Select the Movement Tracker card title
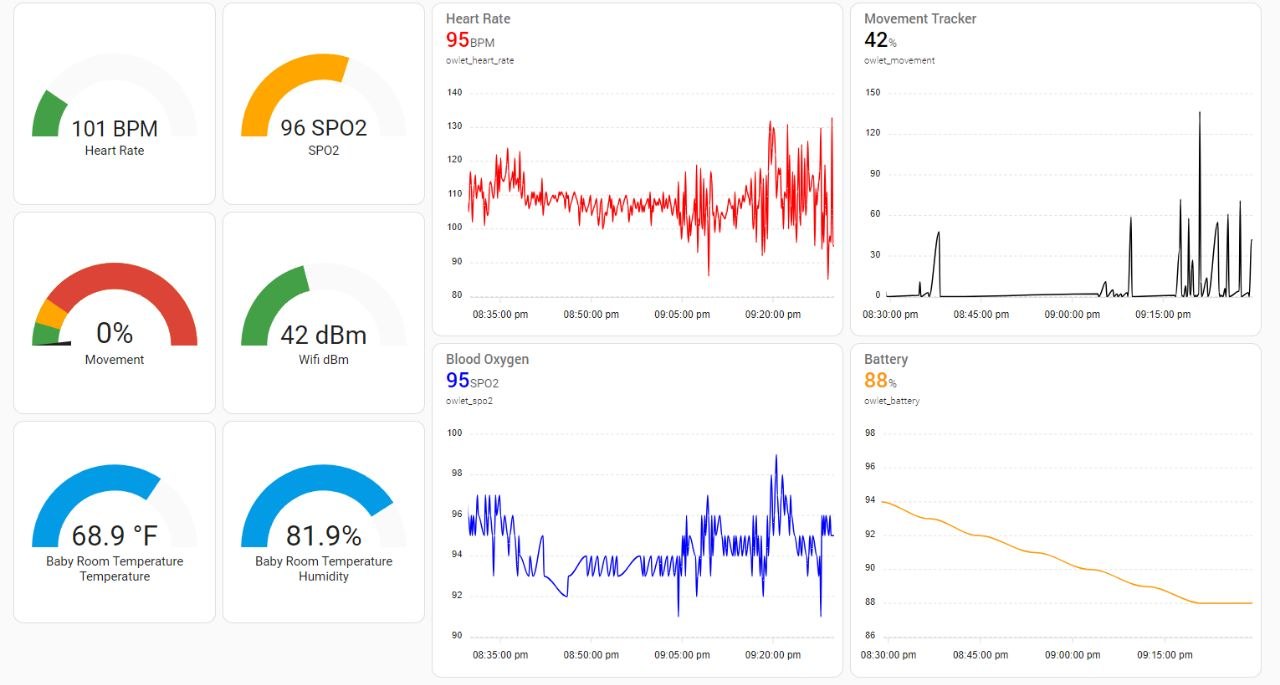Screen dimensions: 1280x685 (920, 18)
